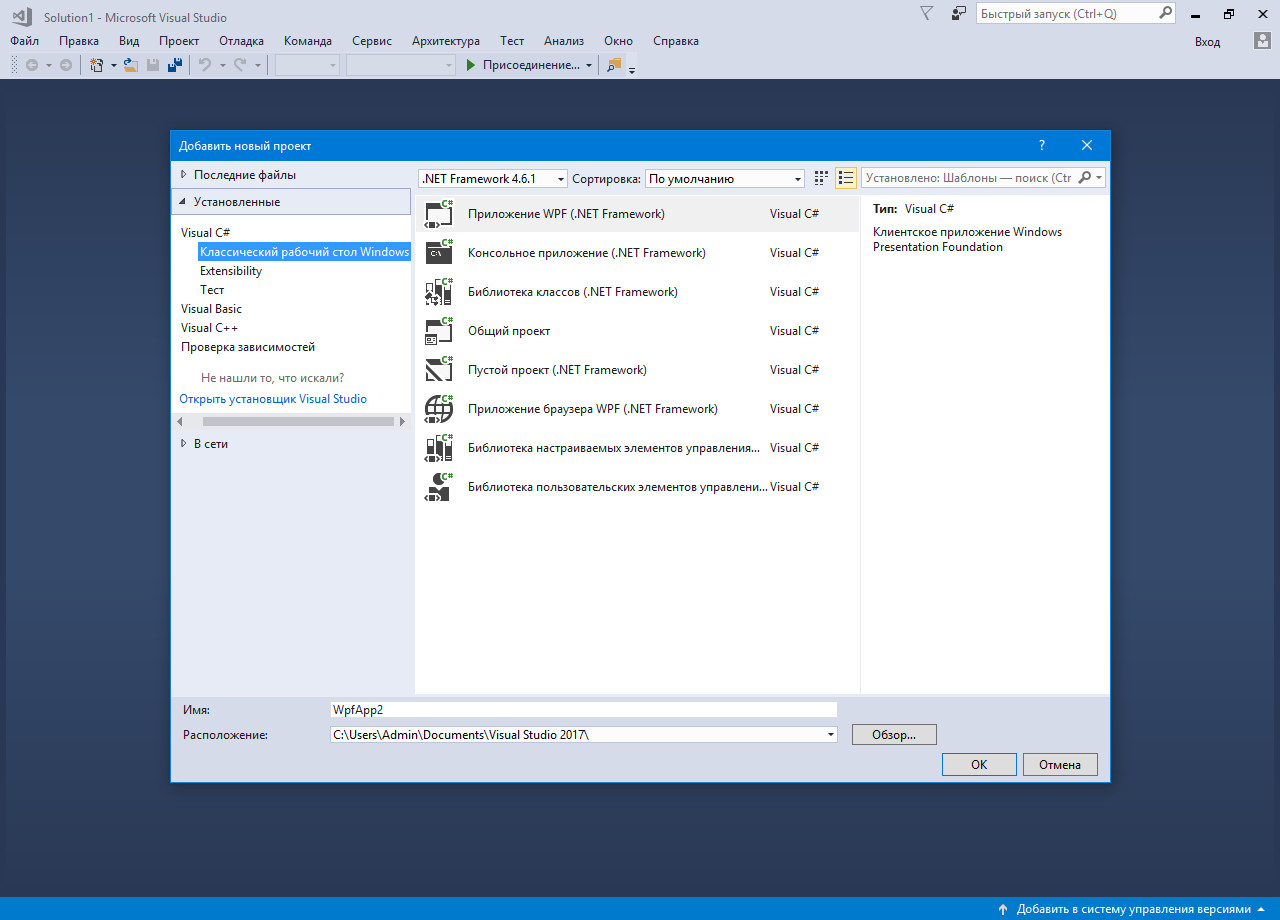The image size is (1280, 920).
Task: Expand the Последние файлы section
Action: 183,174
